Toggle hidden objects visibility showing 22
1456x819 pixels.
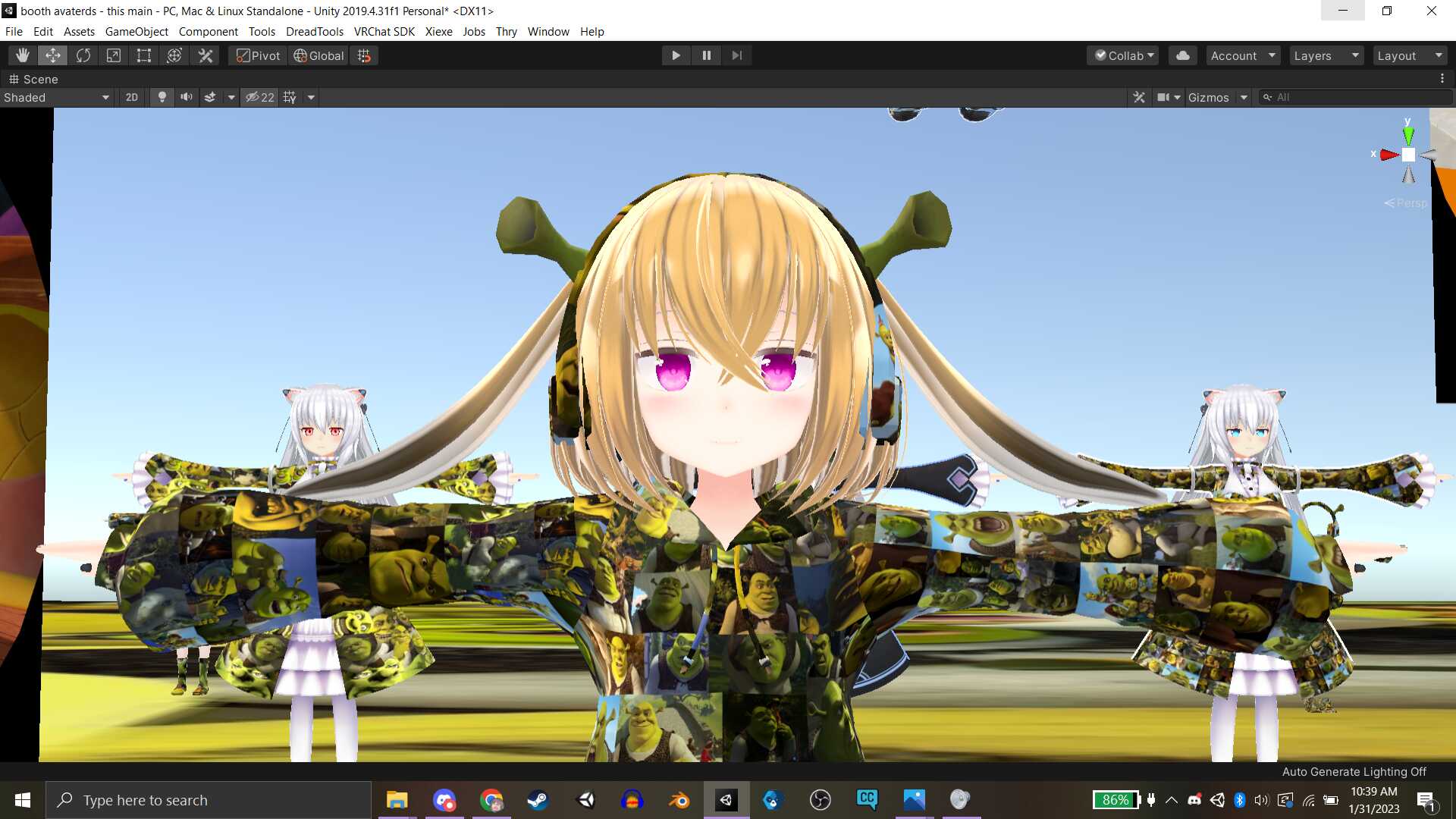[x=260, y=97]
